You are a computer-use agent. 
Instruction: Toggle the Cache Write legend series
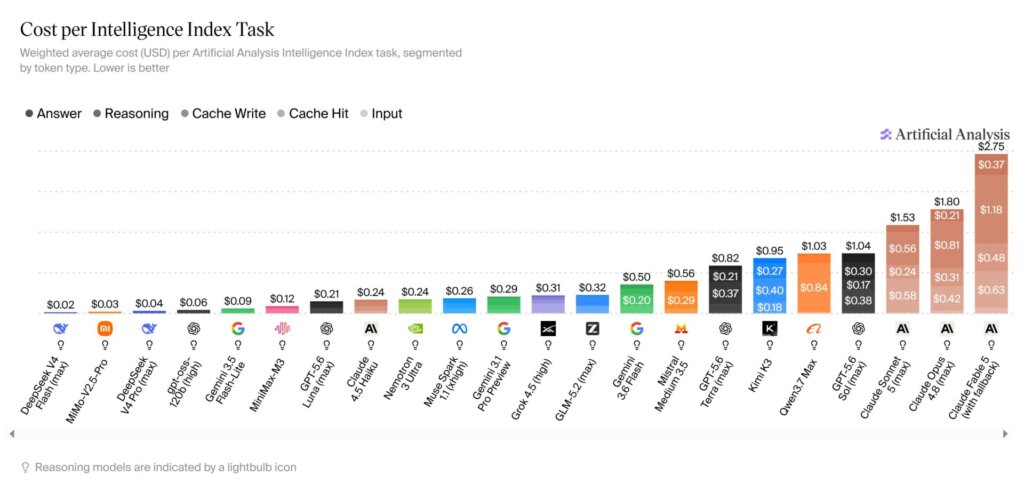(223, 114)
